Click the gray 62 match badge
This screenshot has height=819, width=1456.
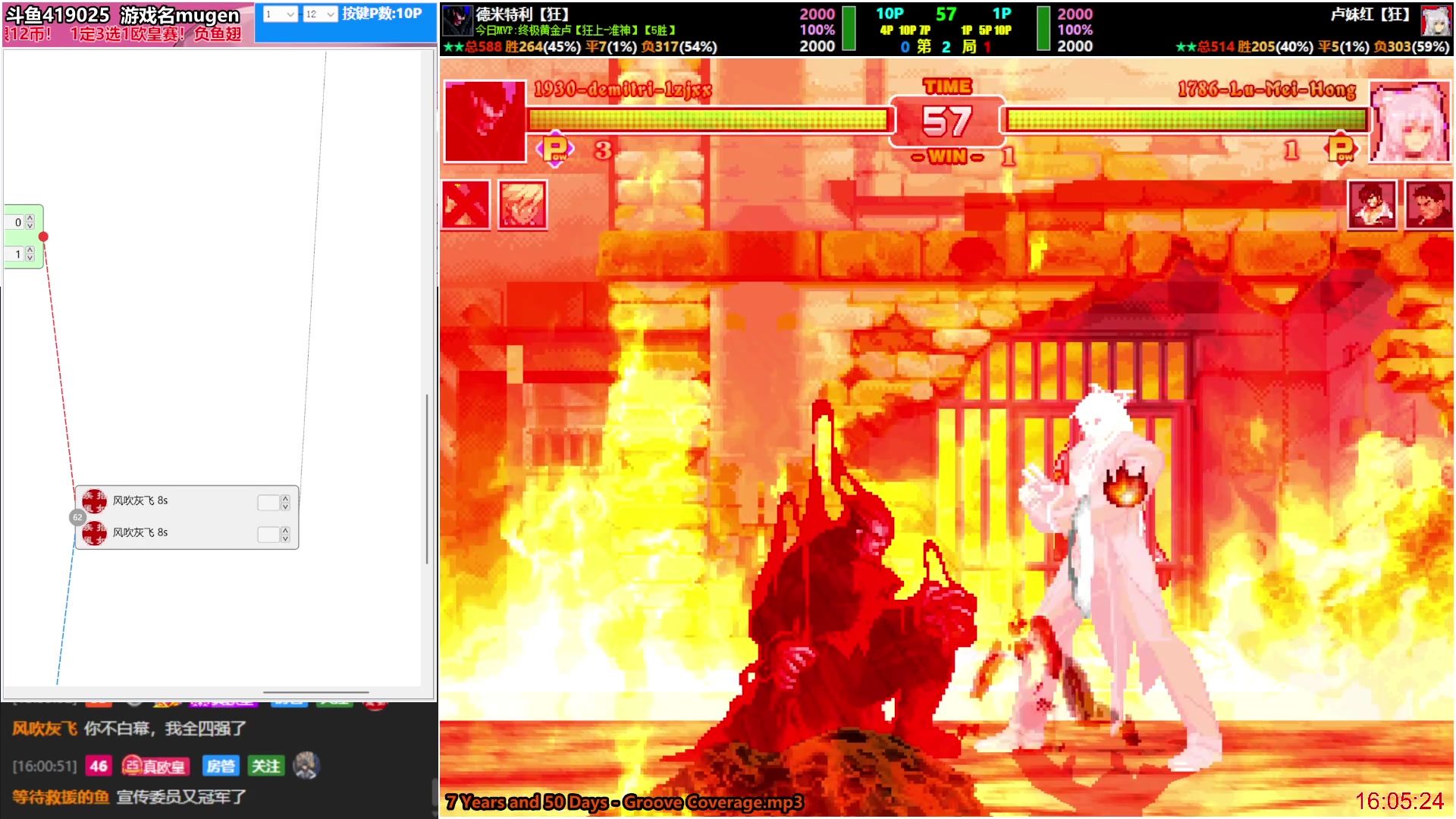pos(77,517)
